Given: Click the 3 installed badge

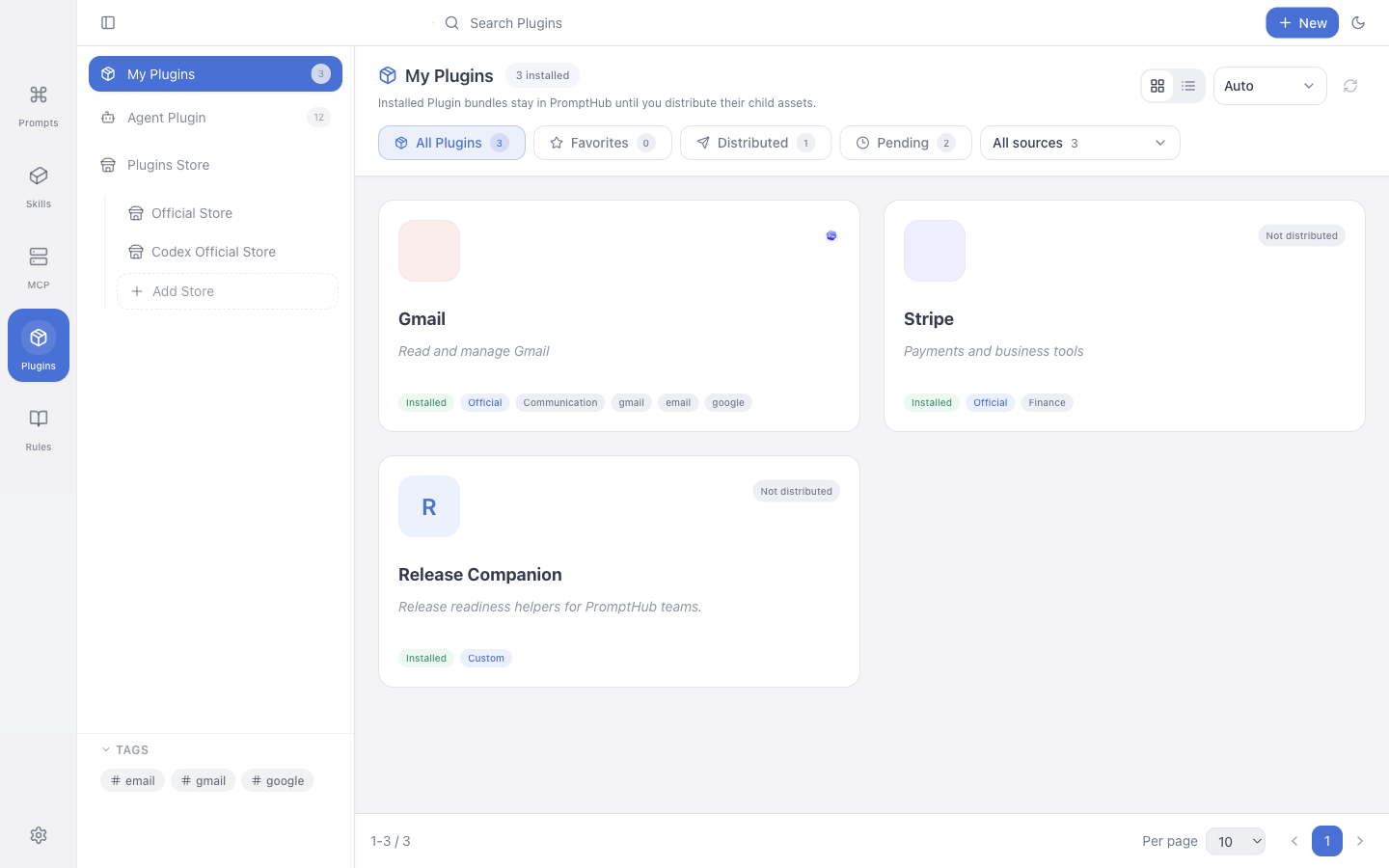Looking at the screenshot, I should 542,75.
